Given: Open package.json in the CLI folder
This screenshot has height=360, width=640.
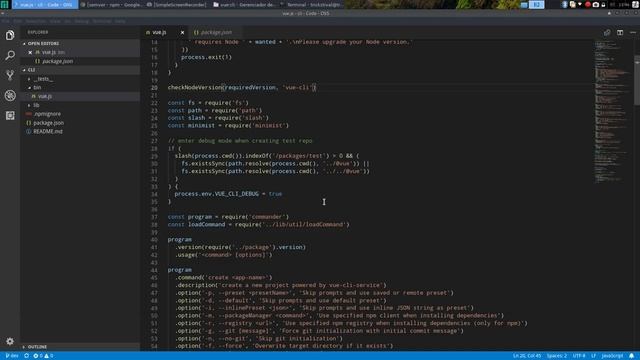Looking at the screenshot, I should pos(81,123).
